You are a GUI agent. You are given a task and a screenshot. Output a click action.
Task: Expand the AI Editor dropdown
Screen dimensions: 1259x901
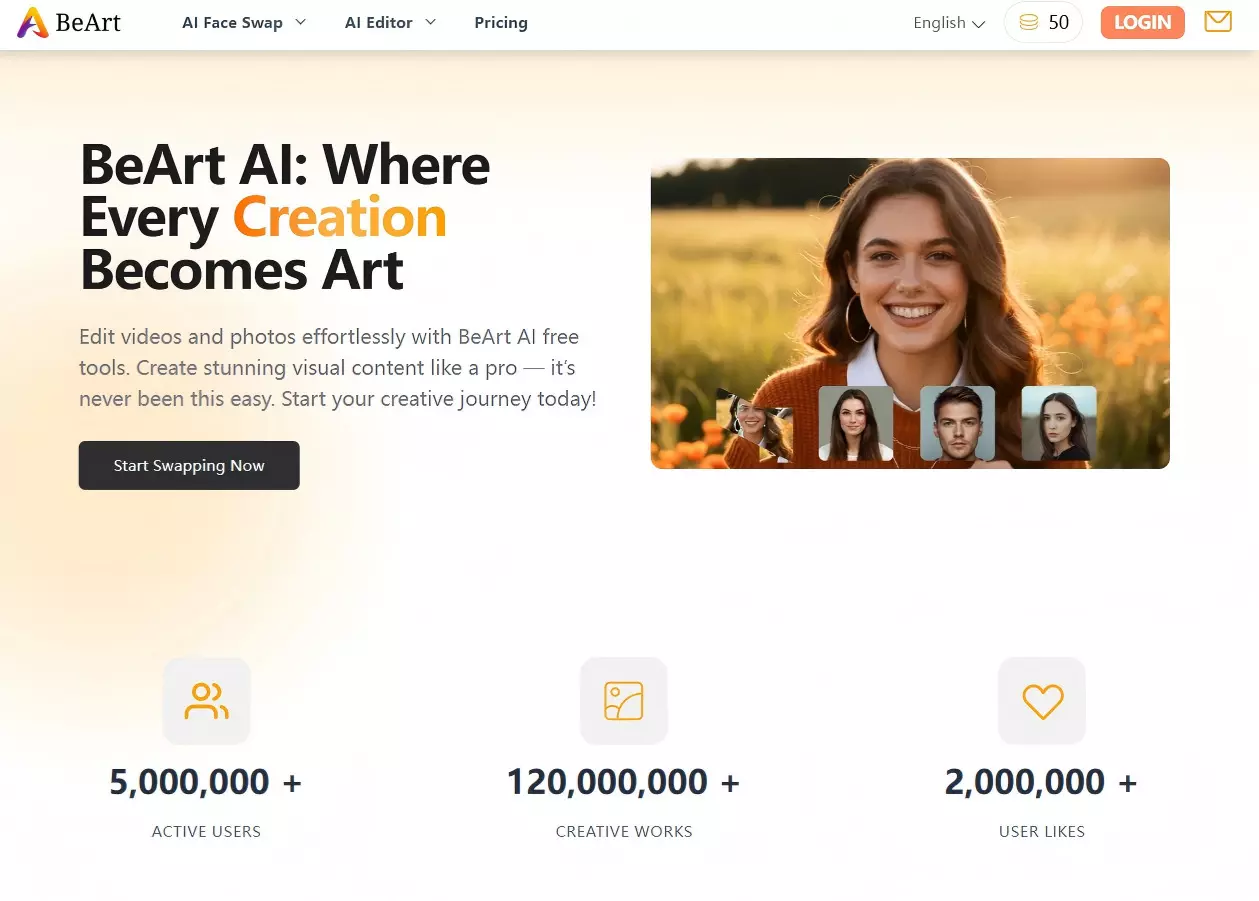click(391, 22)
